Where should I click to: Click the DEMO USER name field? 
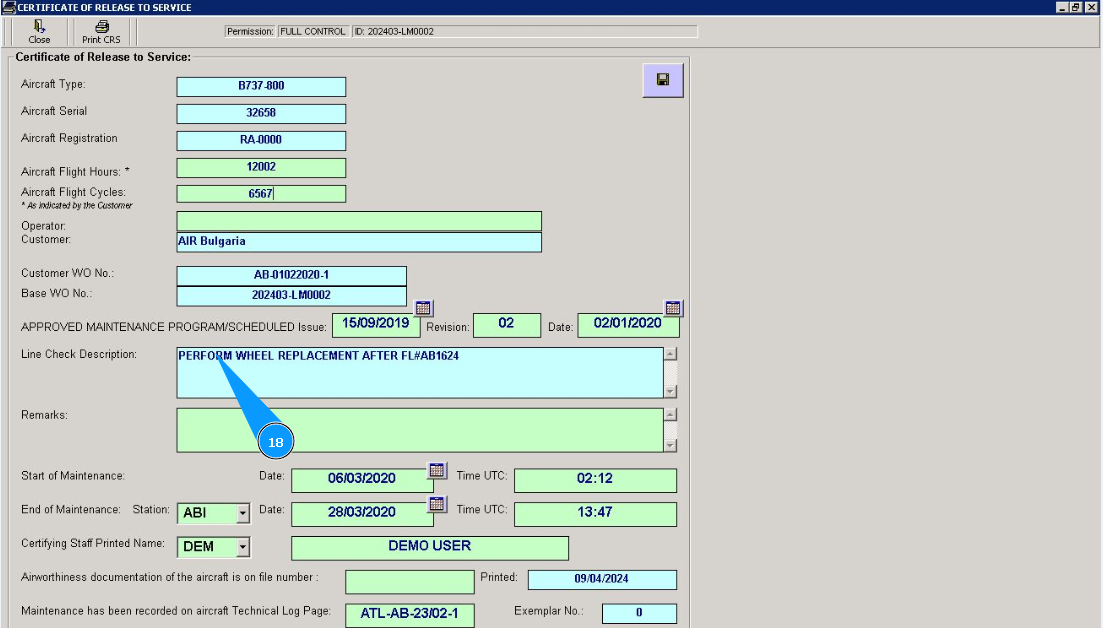[x=429, y=547]
